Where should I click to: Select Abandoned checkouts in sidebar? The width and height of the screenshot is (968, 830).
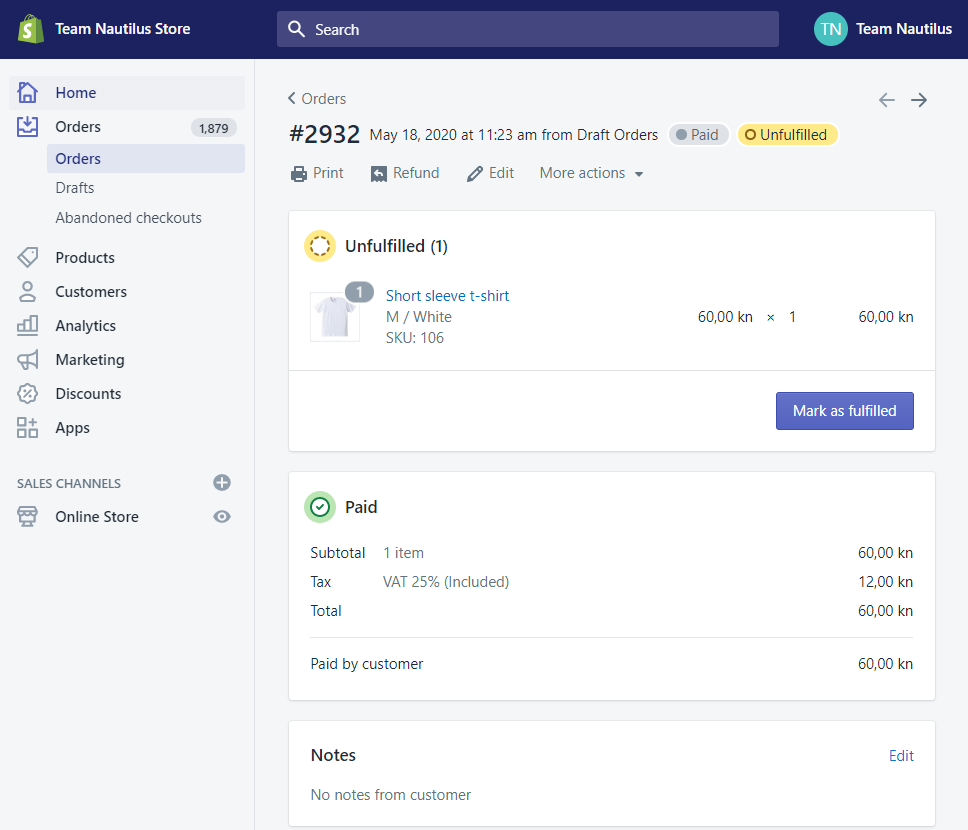128,218
